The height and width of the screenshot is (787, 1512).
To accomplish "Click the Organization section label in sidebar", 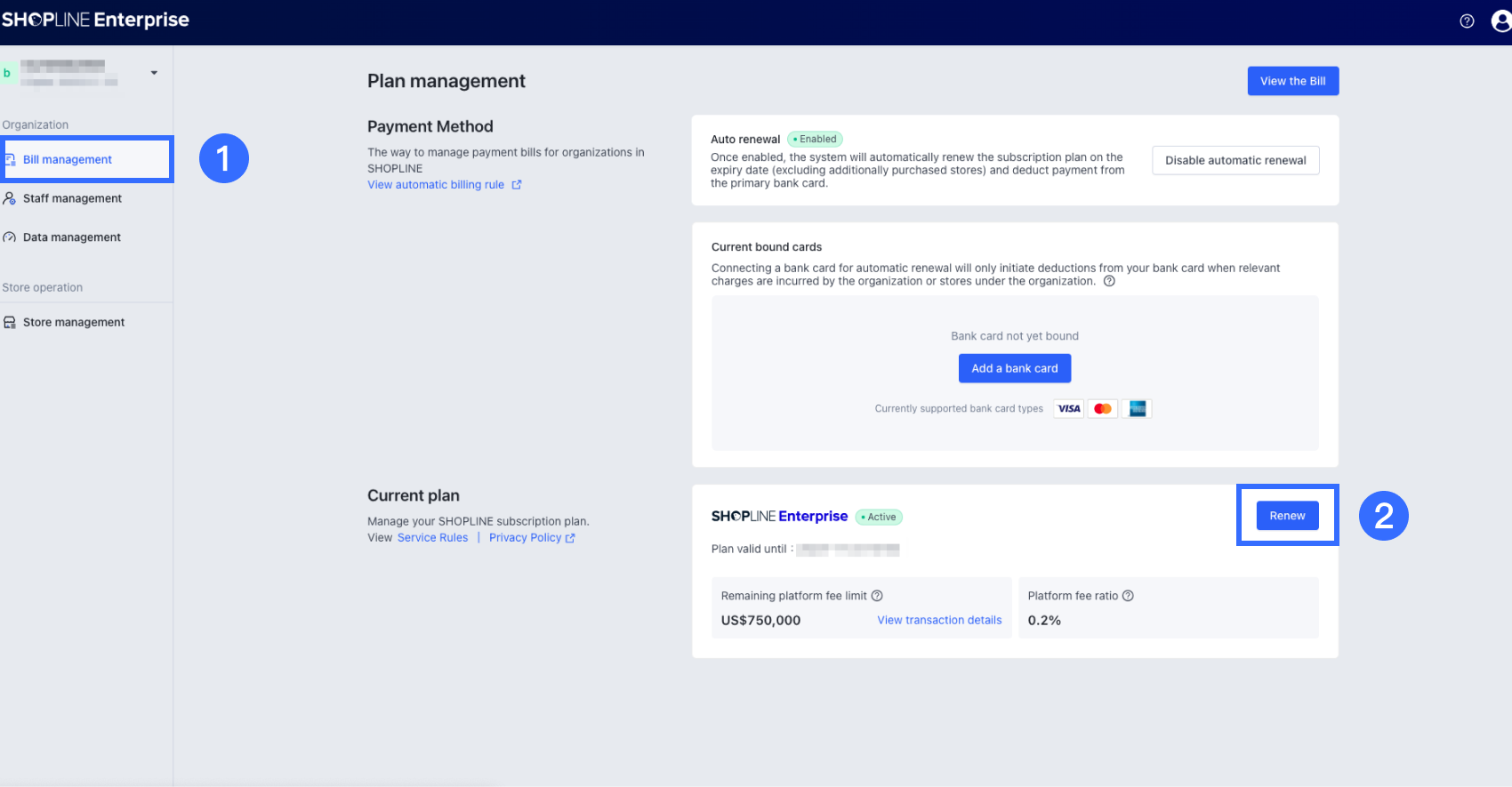I will click(36, 125).
